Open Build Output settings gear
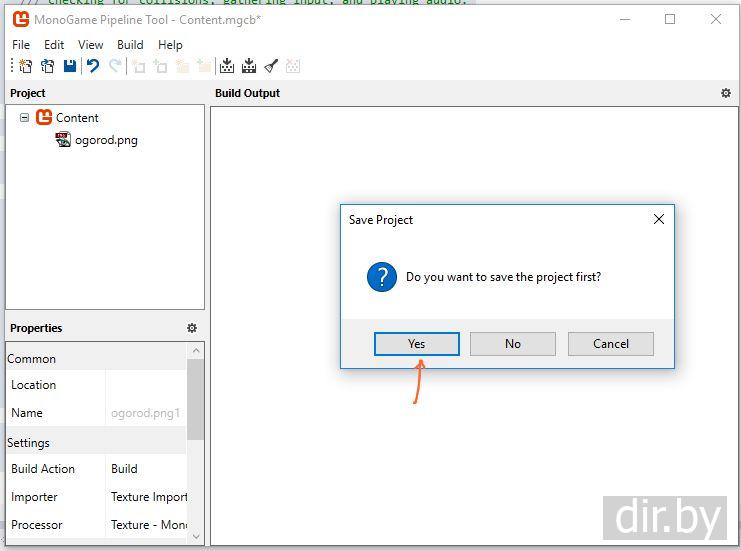This screenshot has height=551, width=741. (x=726, y=93)
